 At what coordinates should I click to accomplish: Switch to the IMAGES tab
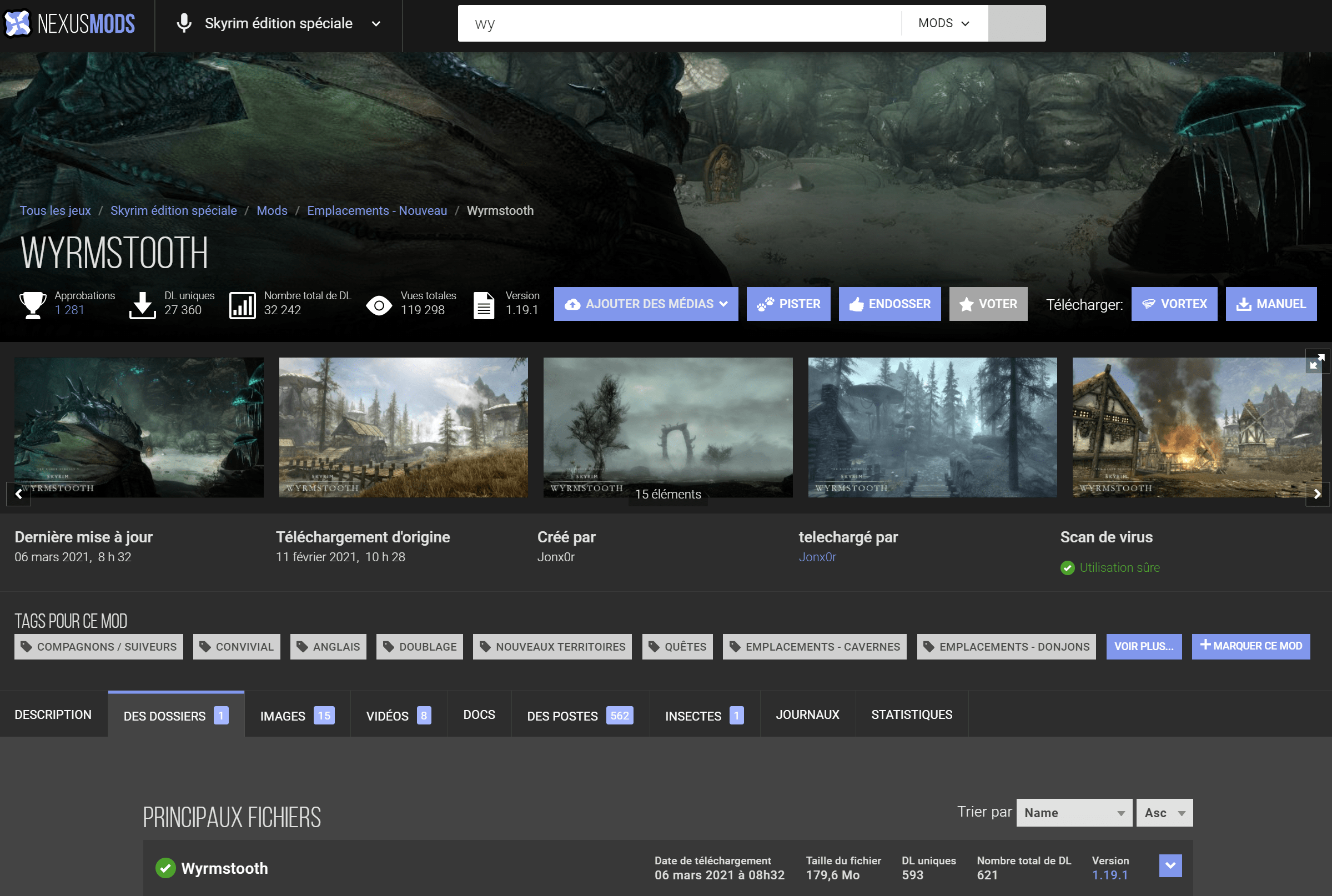[x=297, y=714]
